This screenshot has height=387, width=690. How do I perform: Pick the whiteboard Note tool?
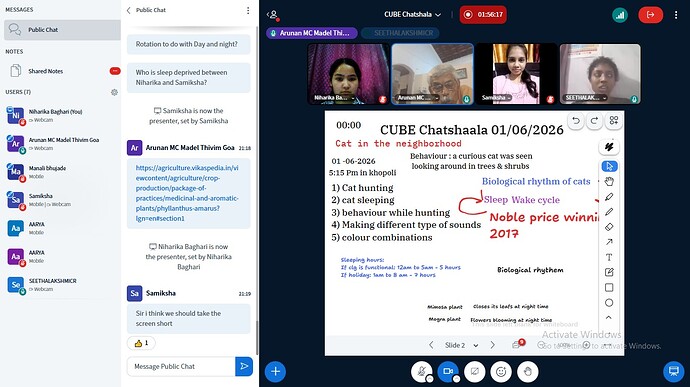pyautogui.click(x=609, y=273)
